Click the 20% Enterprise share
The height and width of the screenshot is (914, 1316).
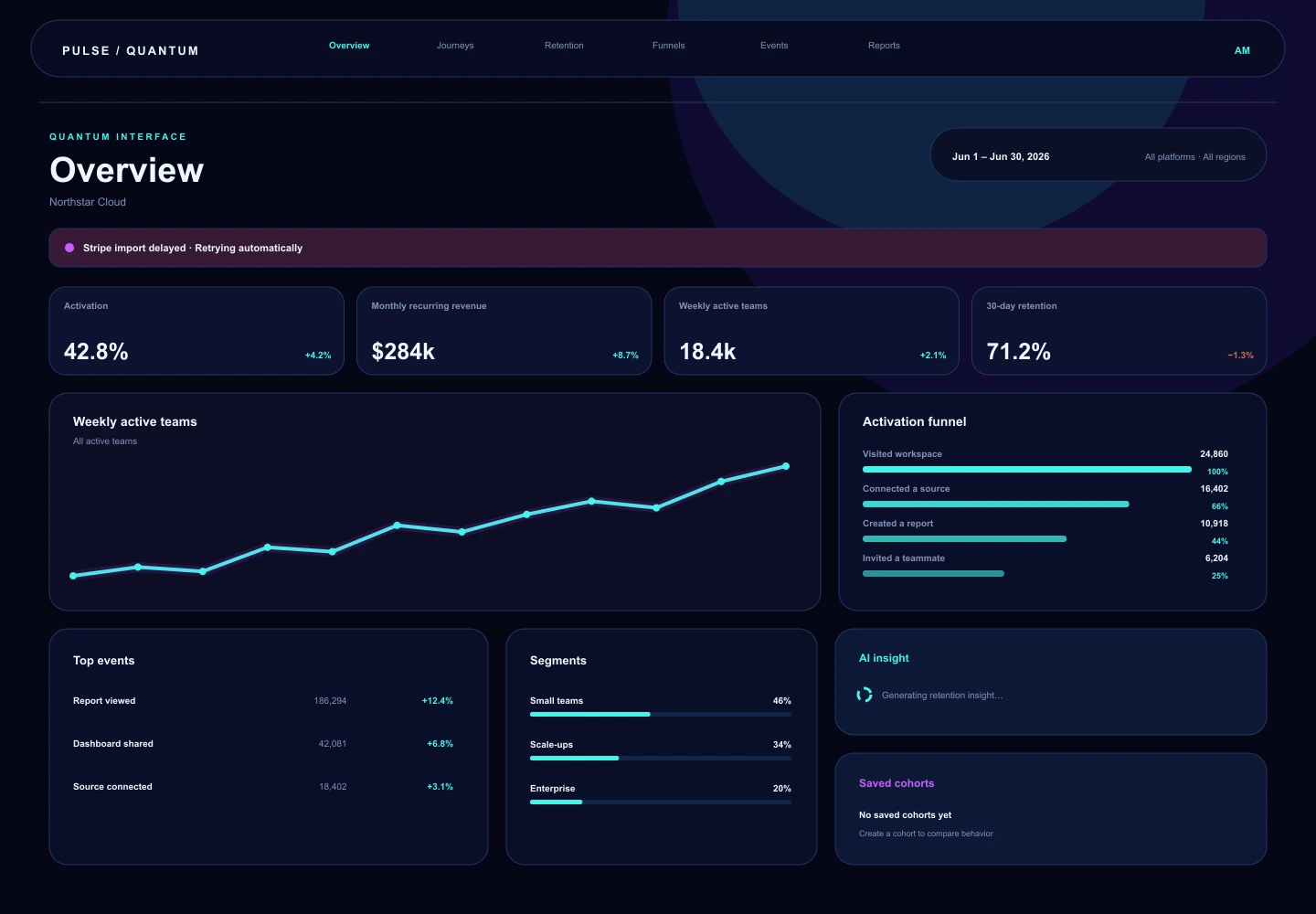(782, 789)
